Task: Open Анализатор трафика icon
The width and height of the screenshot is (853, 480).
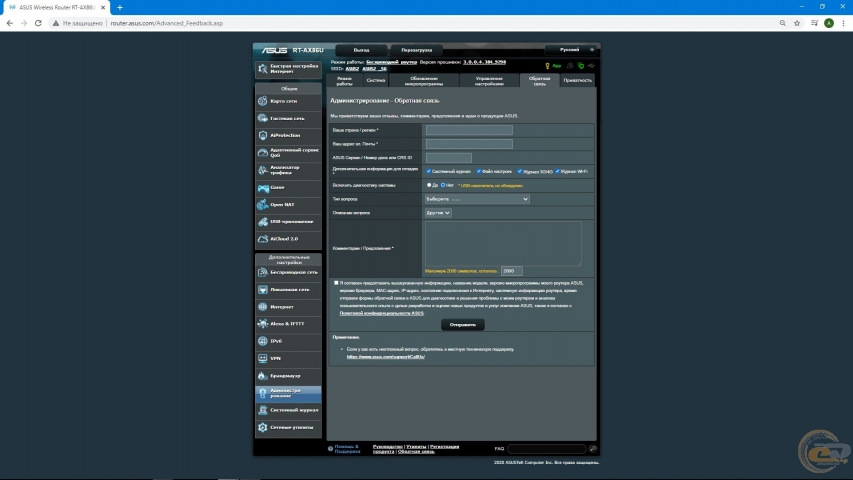Action: point(263,170)
